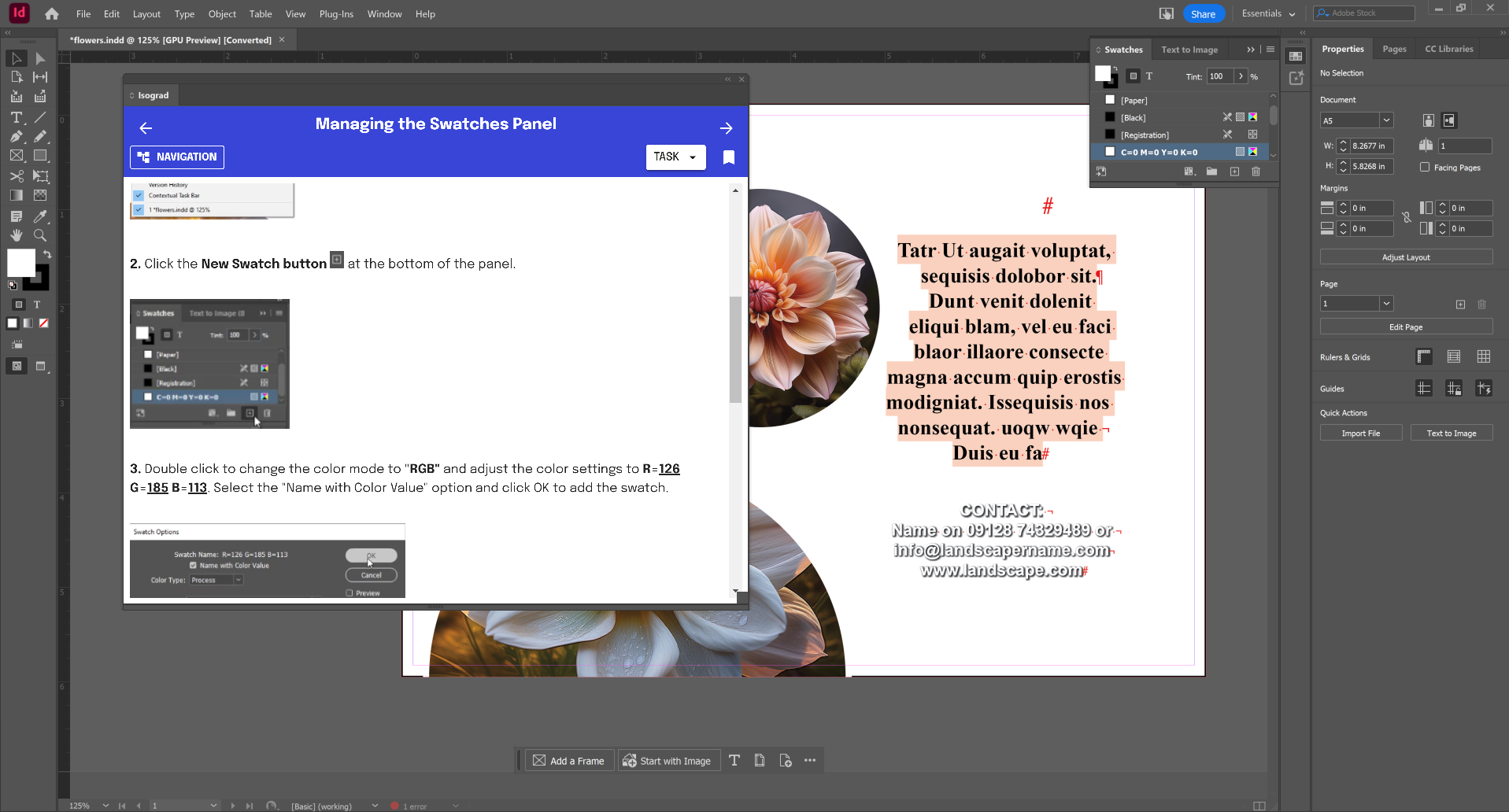Open Swatches panel flyout menu
Viewport: 1509px width, 812px height.
(x=1270, y=50)
